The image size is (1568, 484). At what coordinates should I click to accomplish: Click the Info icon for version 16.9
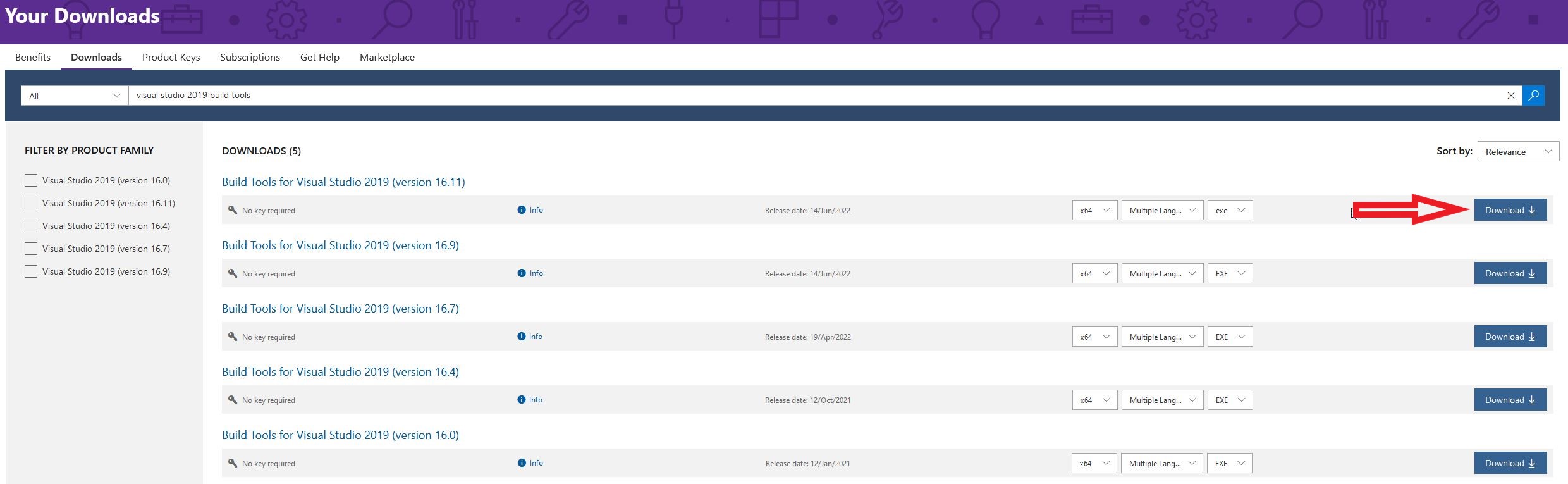pos(522,273)
